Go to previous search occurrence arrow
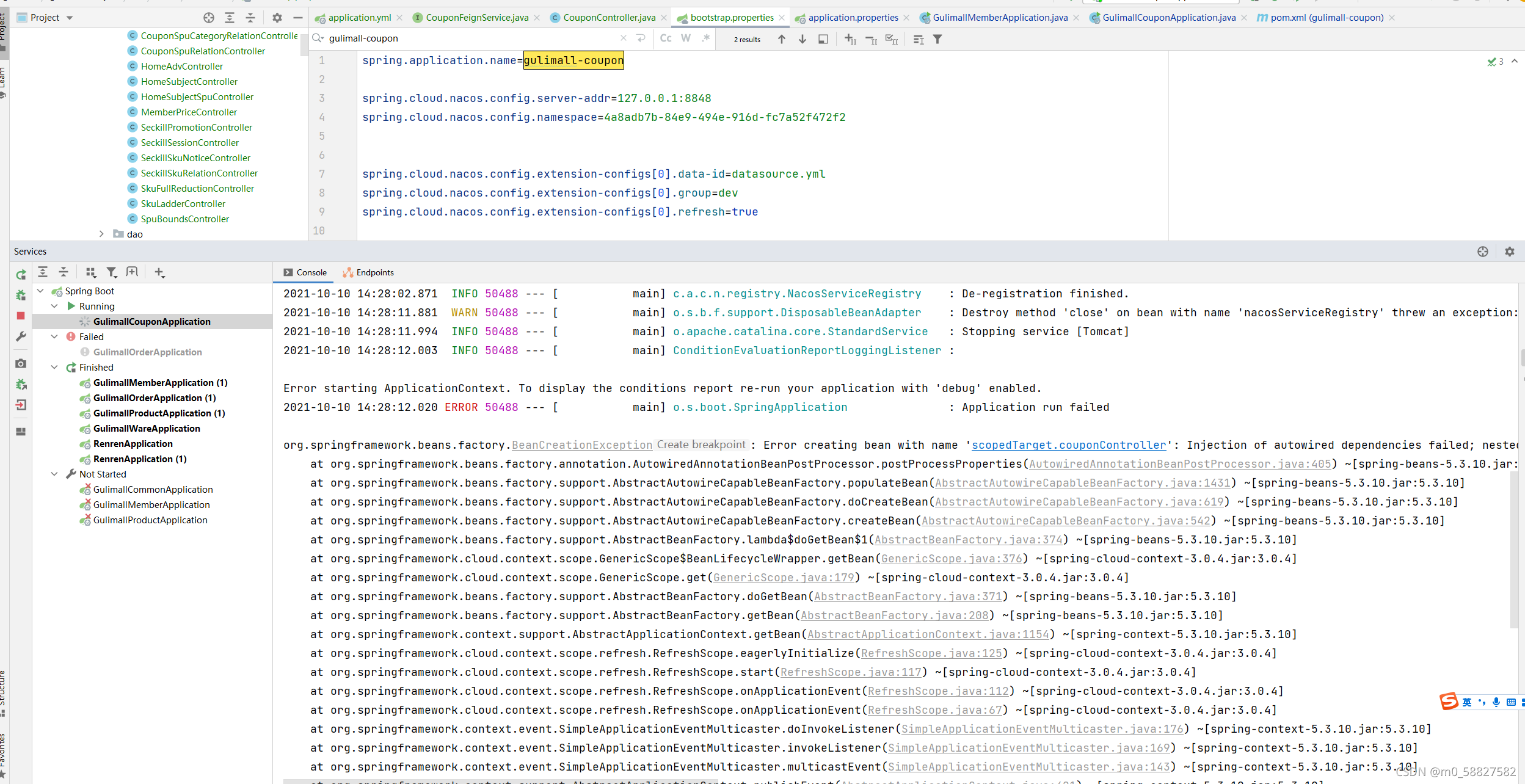 coord(782,39)
